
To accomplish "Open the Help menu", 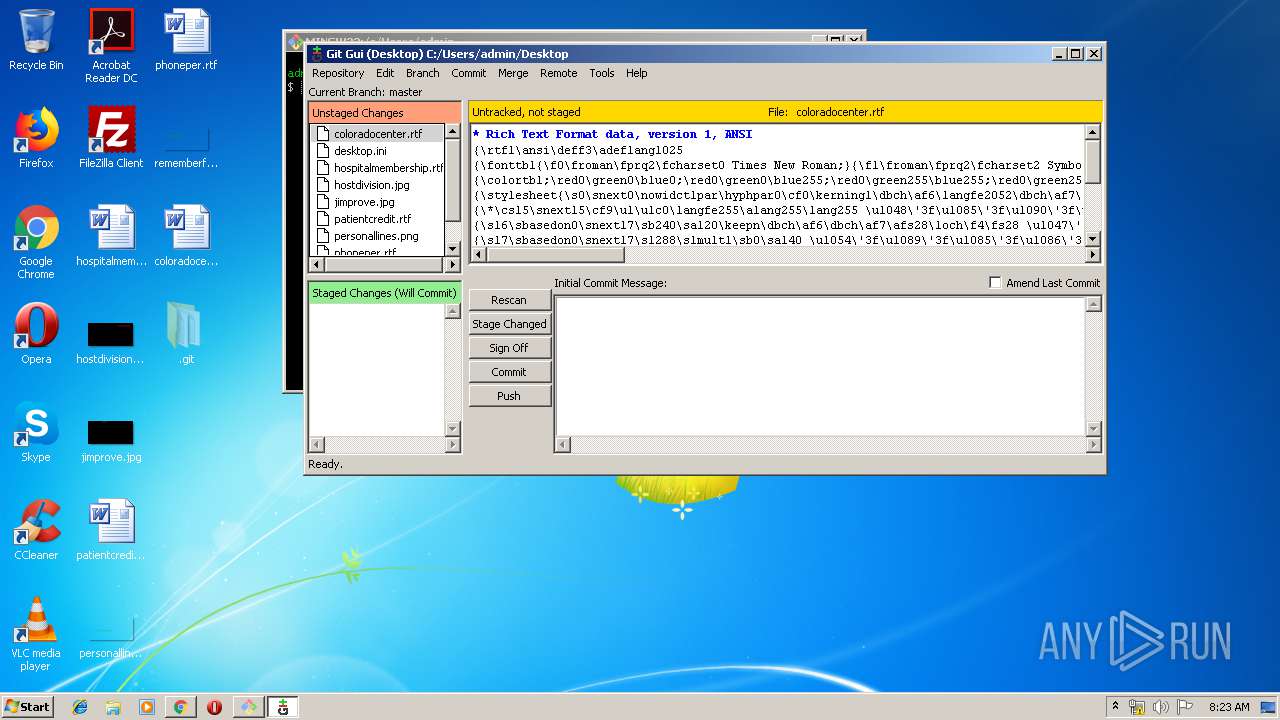I will pyautogui.click(x=637, y=73).
